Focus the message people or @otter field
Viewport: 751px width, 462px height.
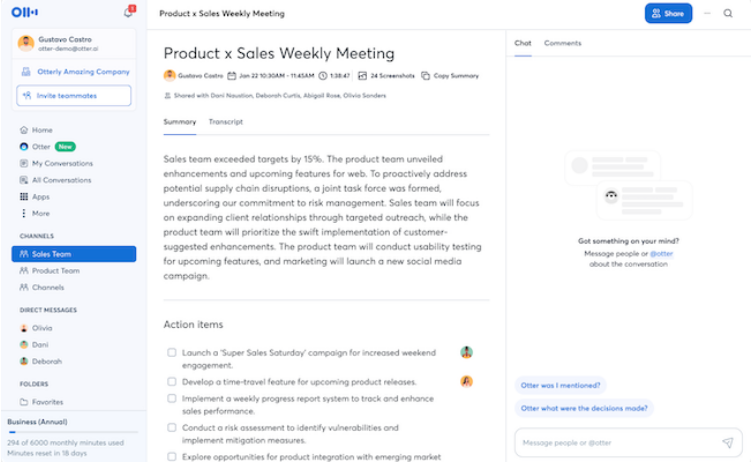(x=615, y=442)
